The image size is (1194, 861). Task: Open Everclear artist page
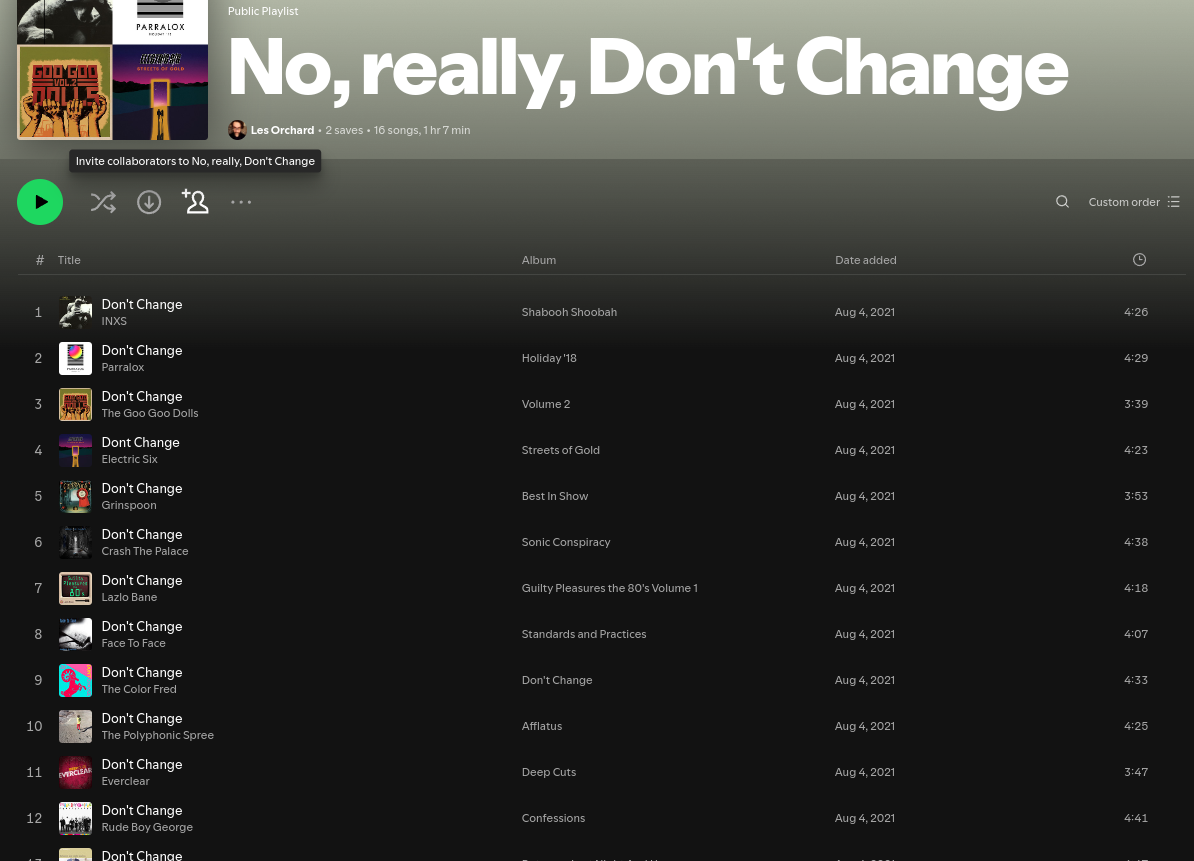126,781
